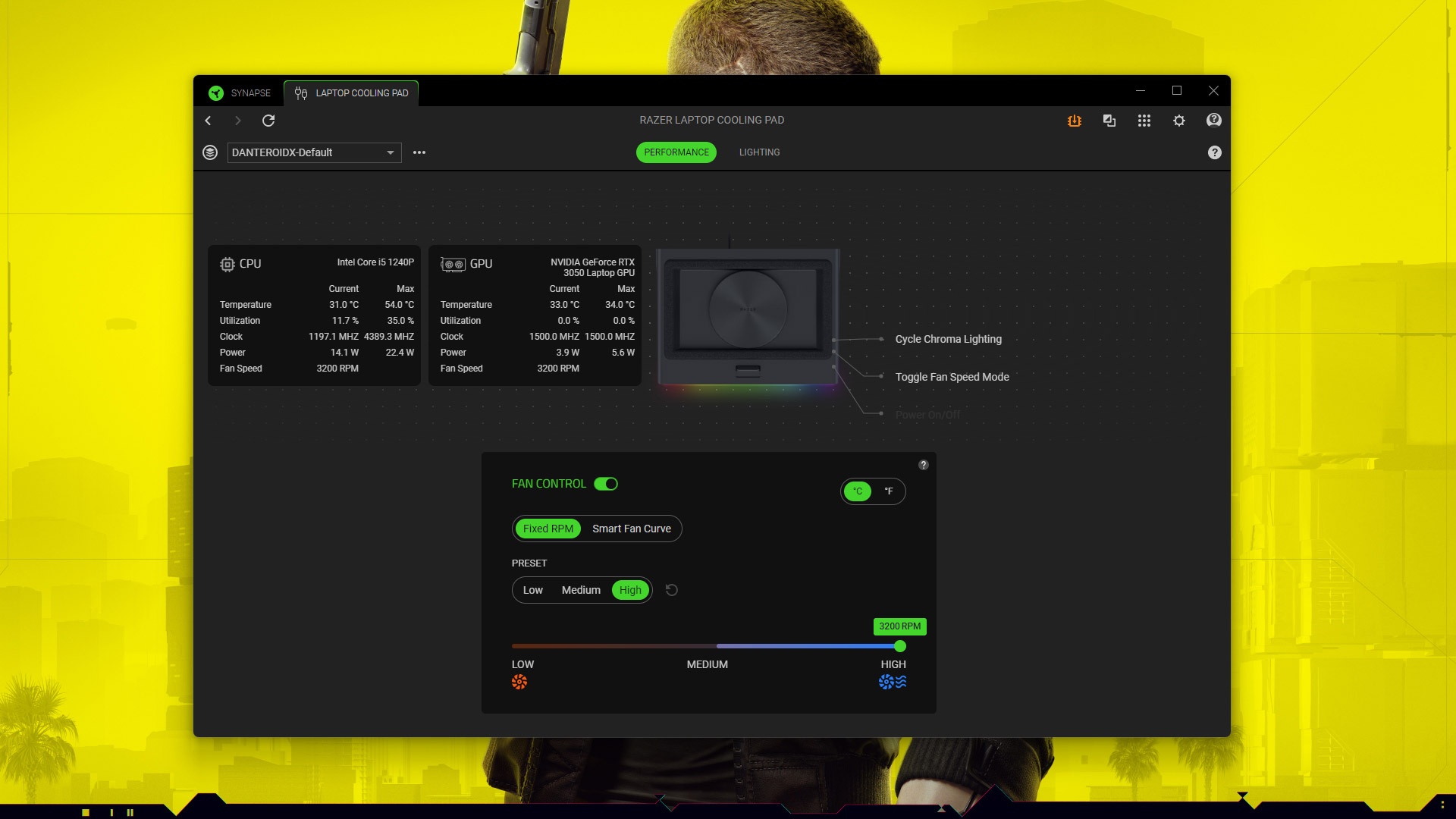Go forward with the right arrow
Viewport: 1456px width, 819px height.
(237, 121)
